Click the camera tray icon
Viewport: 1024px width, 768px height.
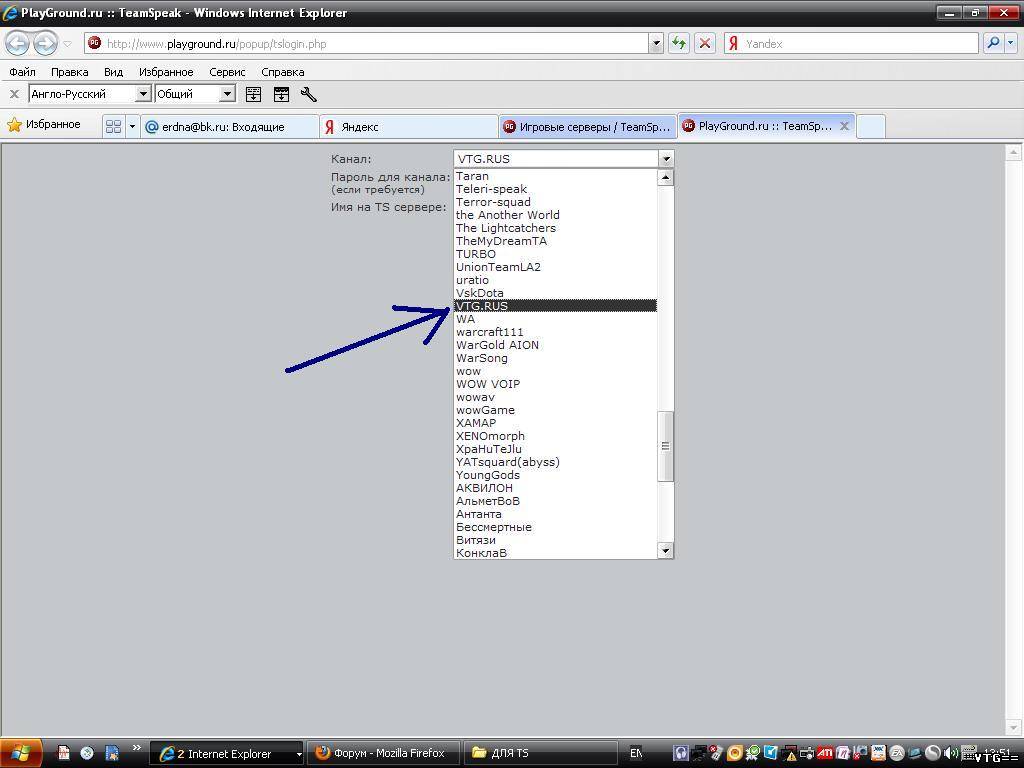point(807,753)
